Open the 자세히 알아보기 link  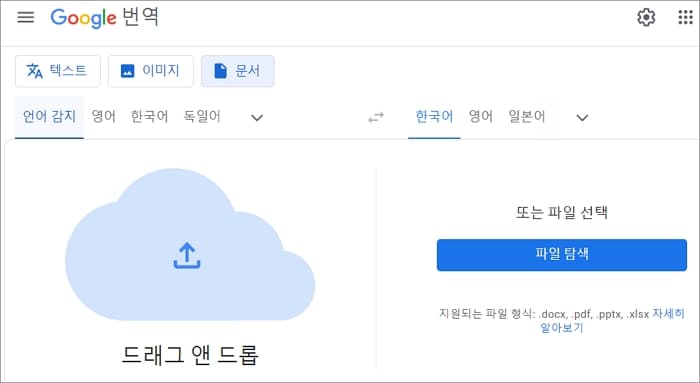point(612,321)
